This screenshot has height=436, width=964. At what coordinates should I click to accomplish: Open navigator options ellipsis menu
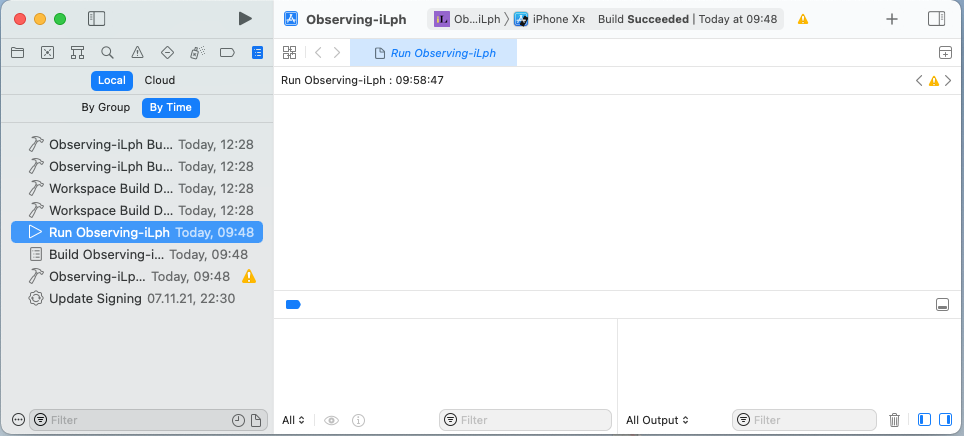(18, 420)
